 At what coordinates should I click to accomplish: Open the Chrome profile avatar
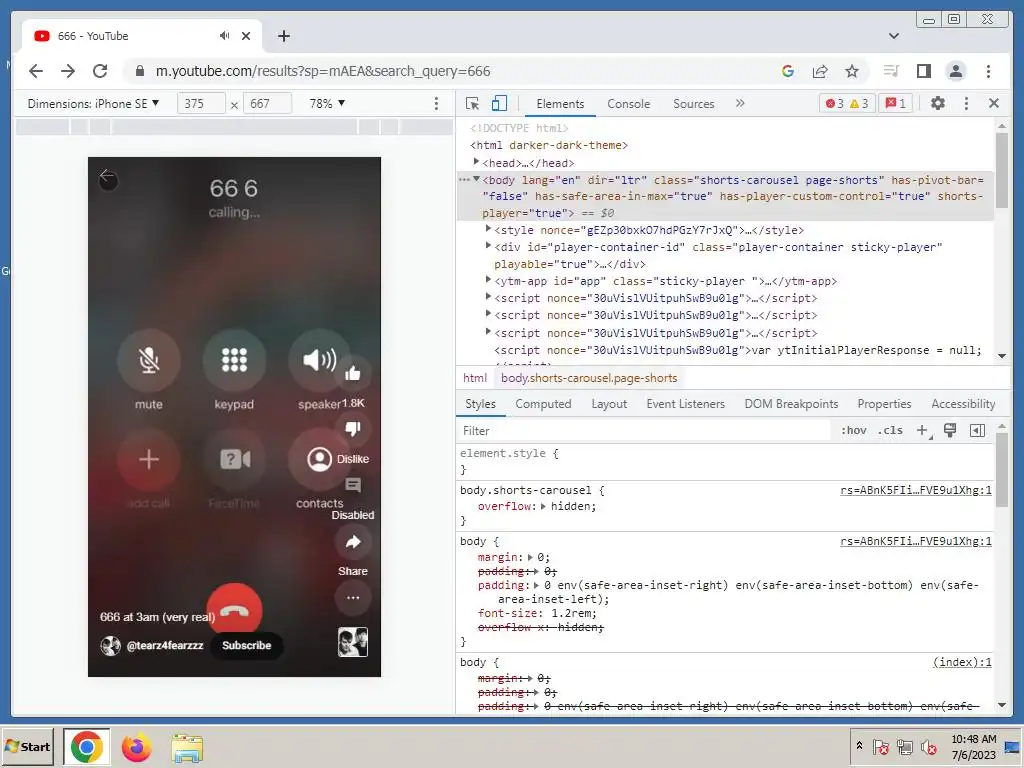[955, 71]
